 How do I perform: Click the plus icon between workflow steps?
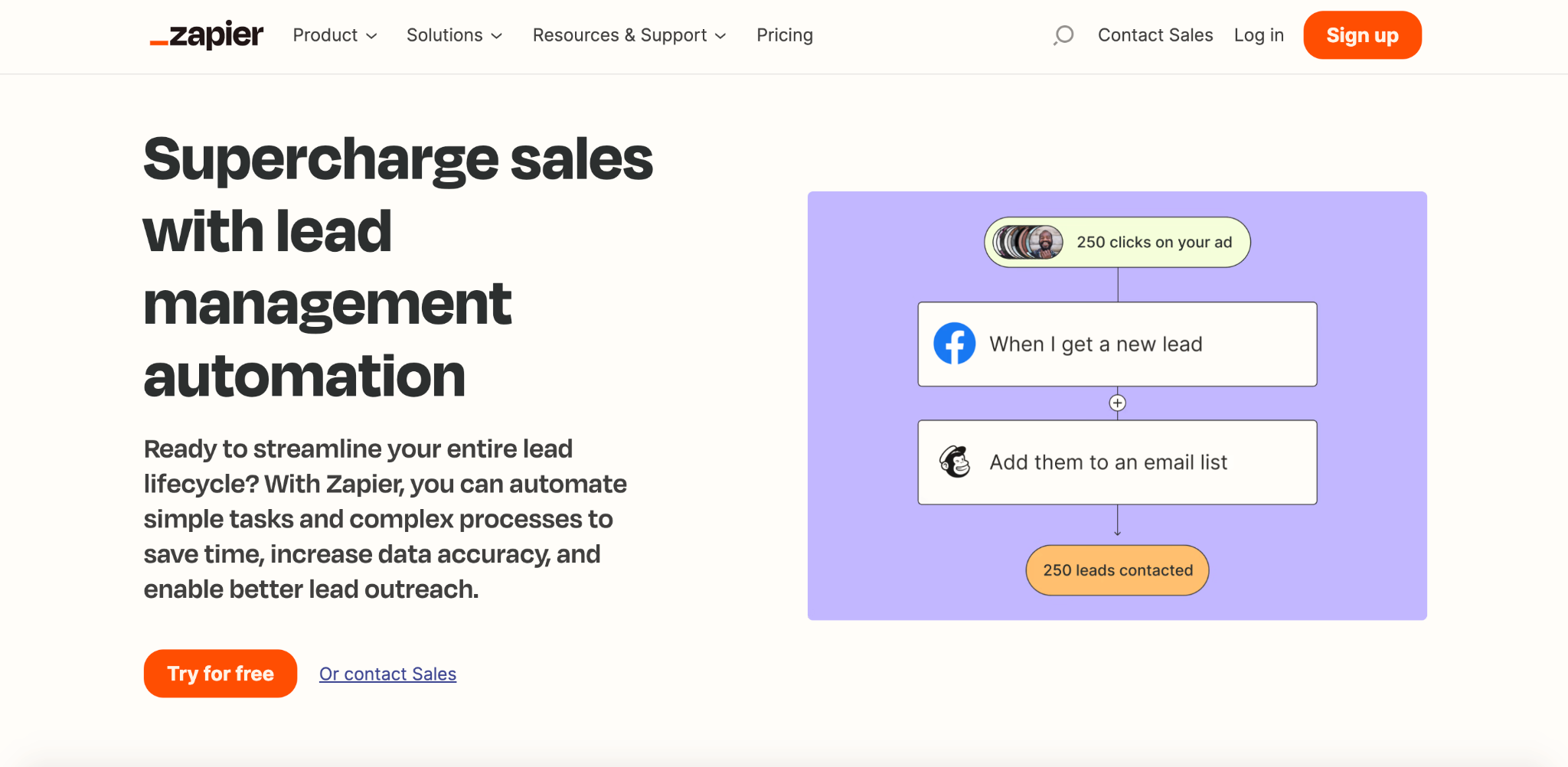(x=1117, y=402)
